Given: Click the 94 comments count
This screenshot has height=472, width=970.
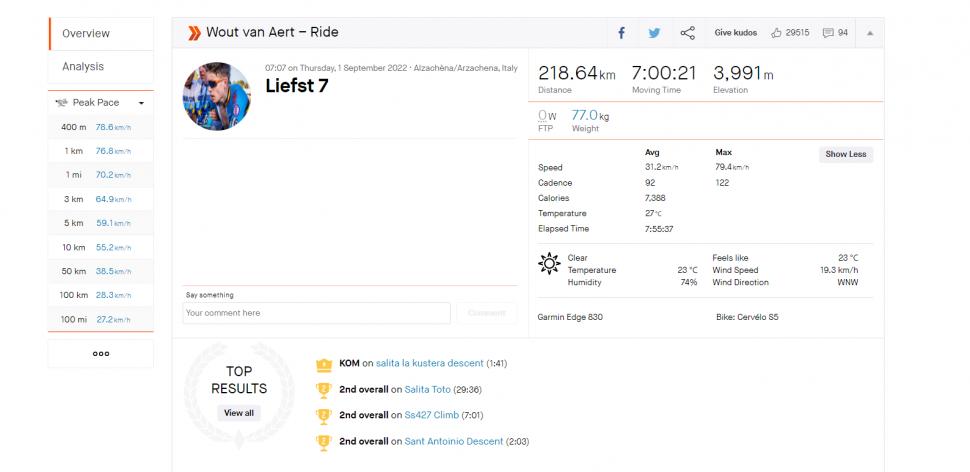Looking at the screenshot, I should (843, 33).
